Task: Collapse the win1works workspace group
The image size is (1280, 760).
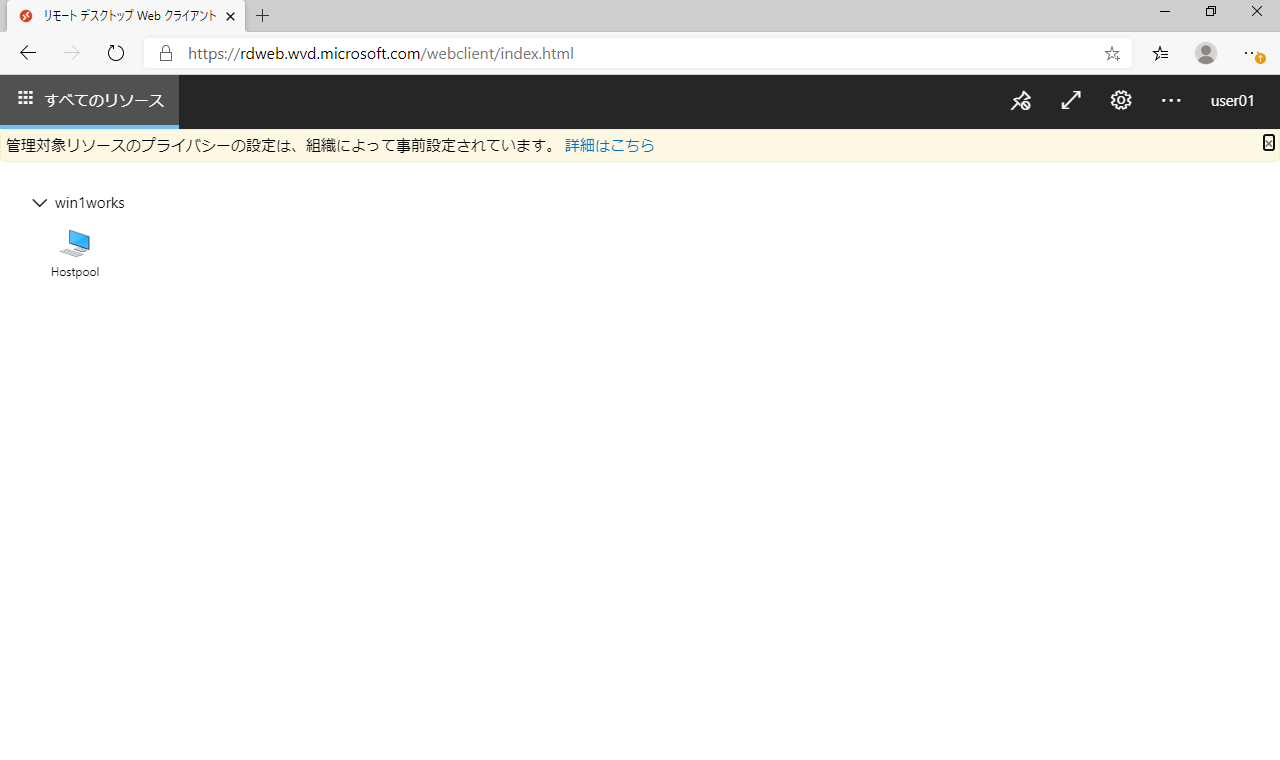Action: click(40, 203)
